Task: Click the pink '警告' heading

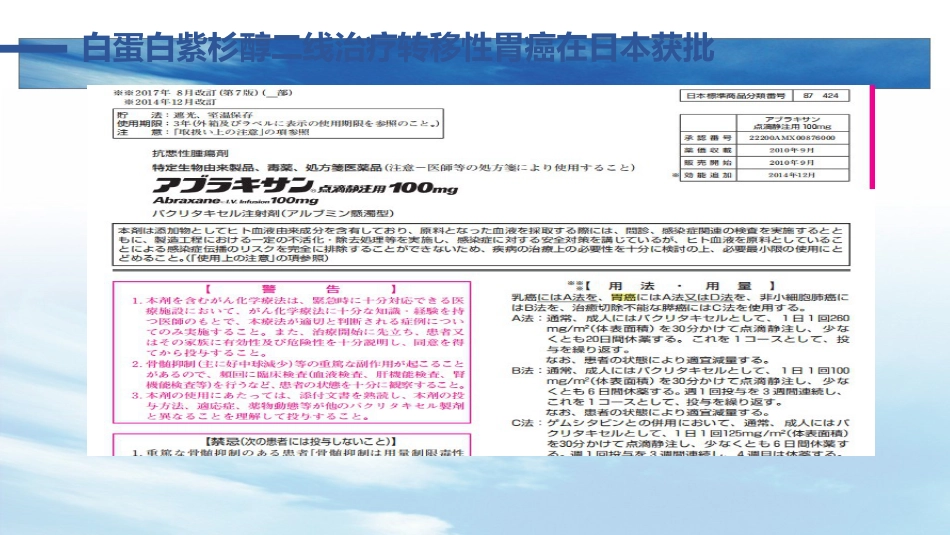Action: (x=300, y=289)
